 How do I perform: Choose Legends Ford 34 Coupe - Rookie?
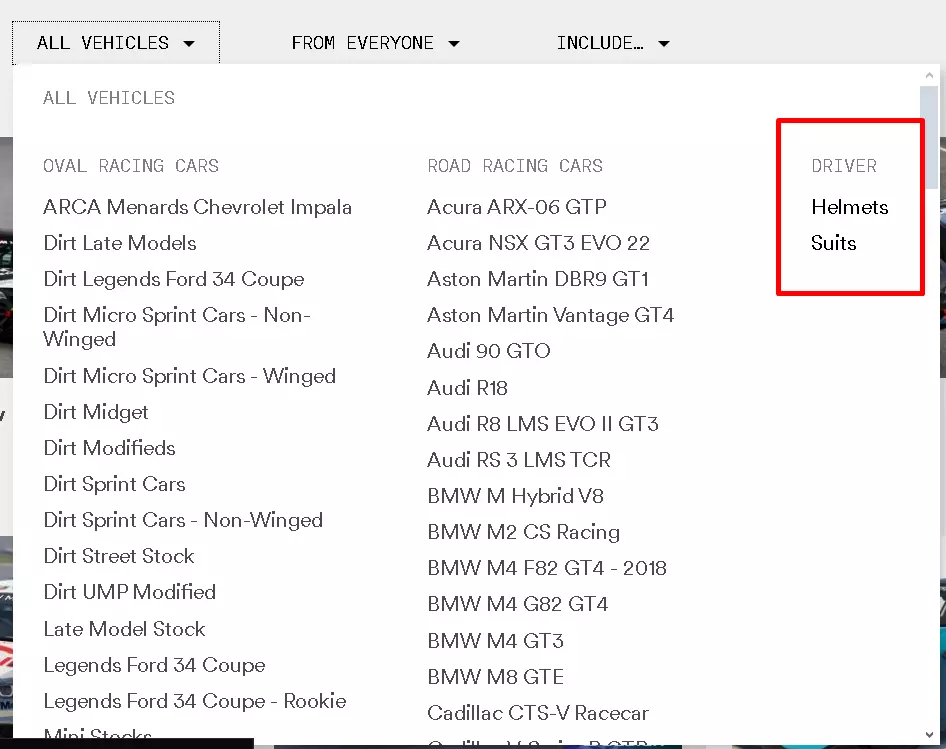click(195, 701)
